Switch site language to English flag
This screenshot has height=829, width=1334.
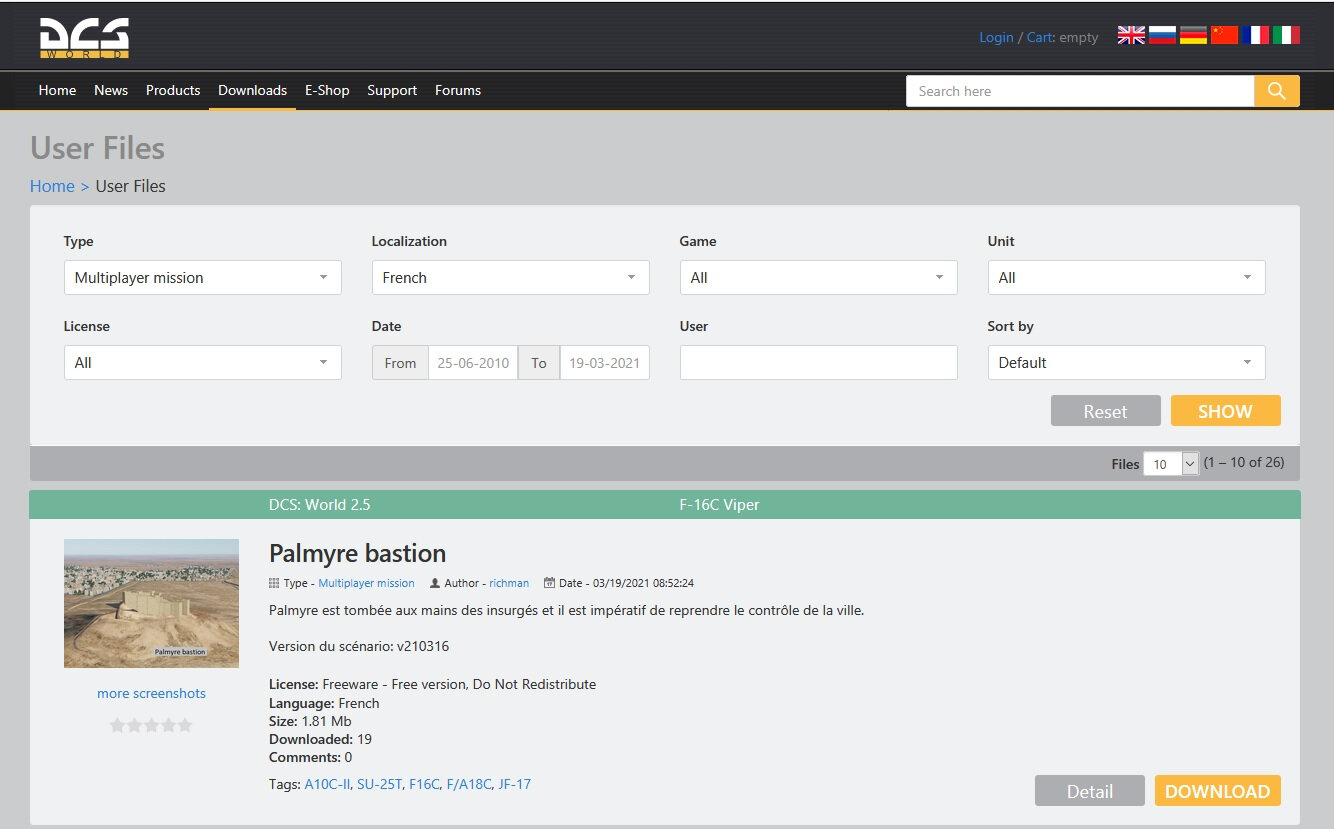tap(1131, 35)
